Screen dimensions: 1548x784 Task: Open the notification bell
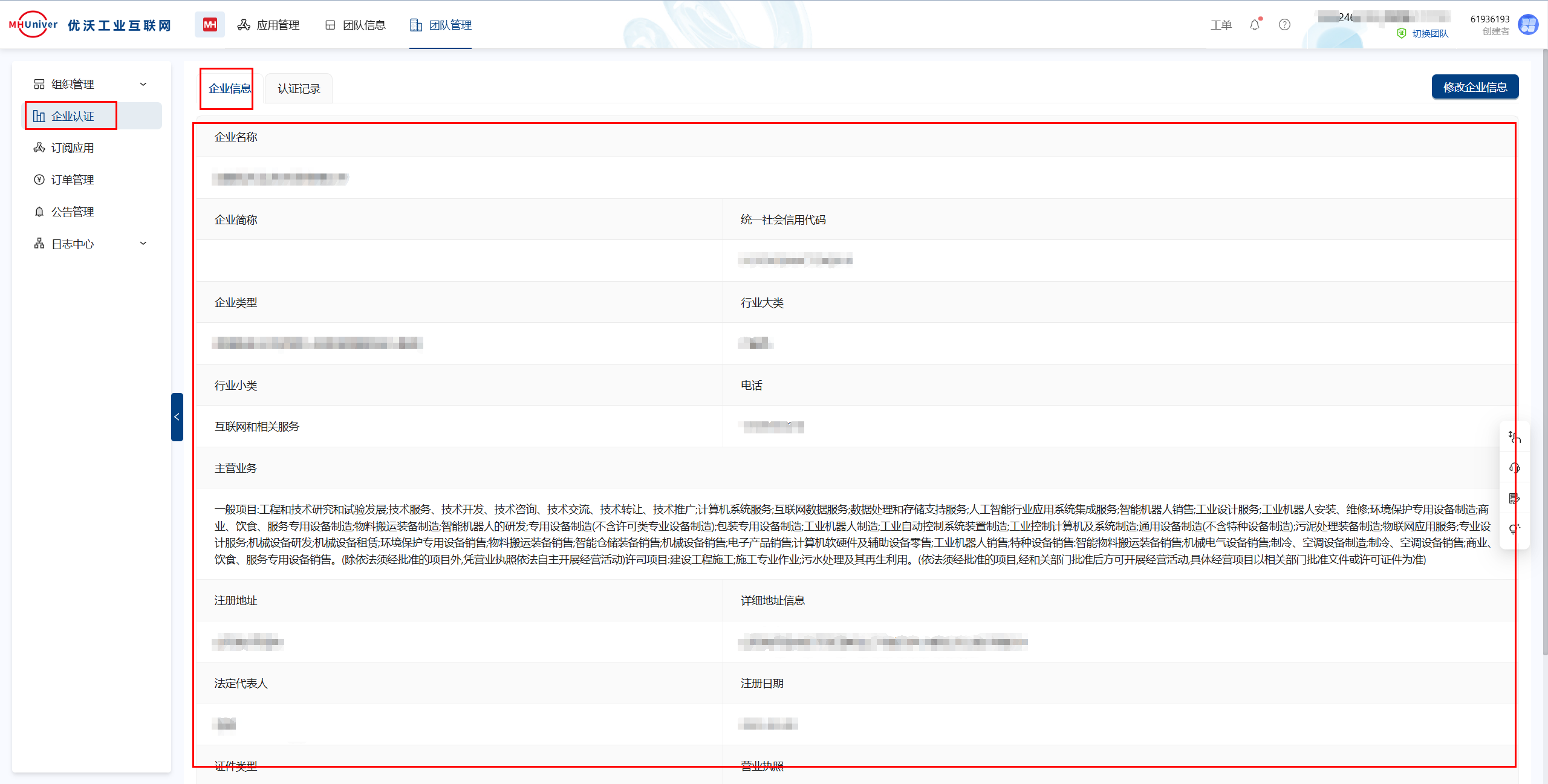coord(1255,25)
